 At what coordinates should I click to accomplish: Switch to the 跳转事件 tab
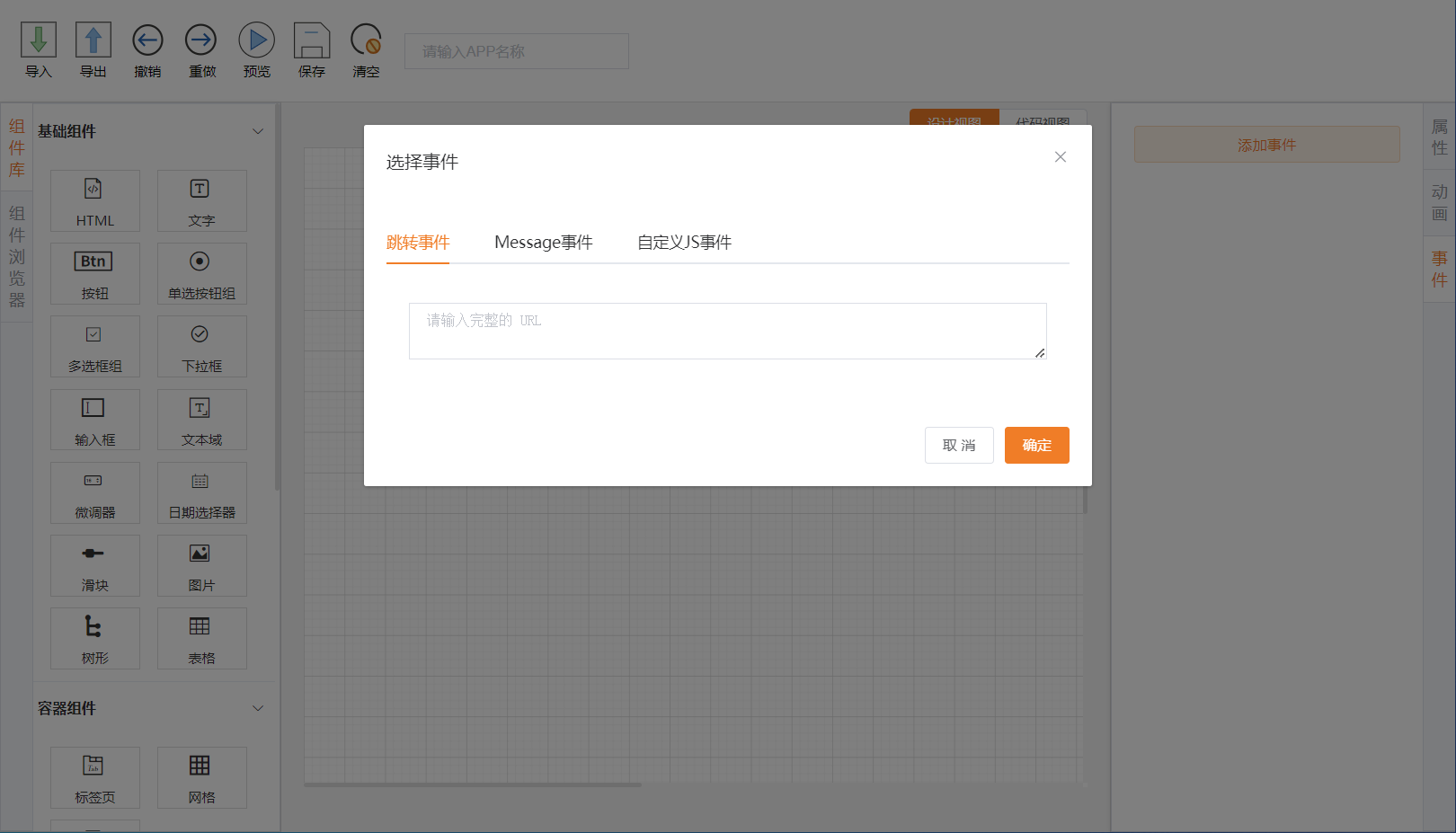(418, 243)
